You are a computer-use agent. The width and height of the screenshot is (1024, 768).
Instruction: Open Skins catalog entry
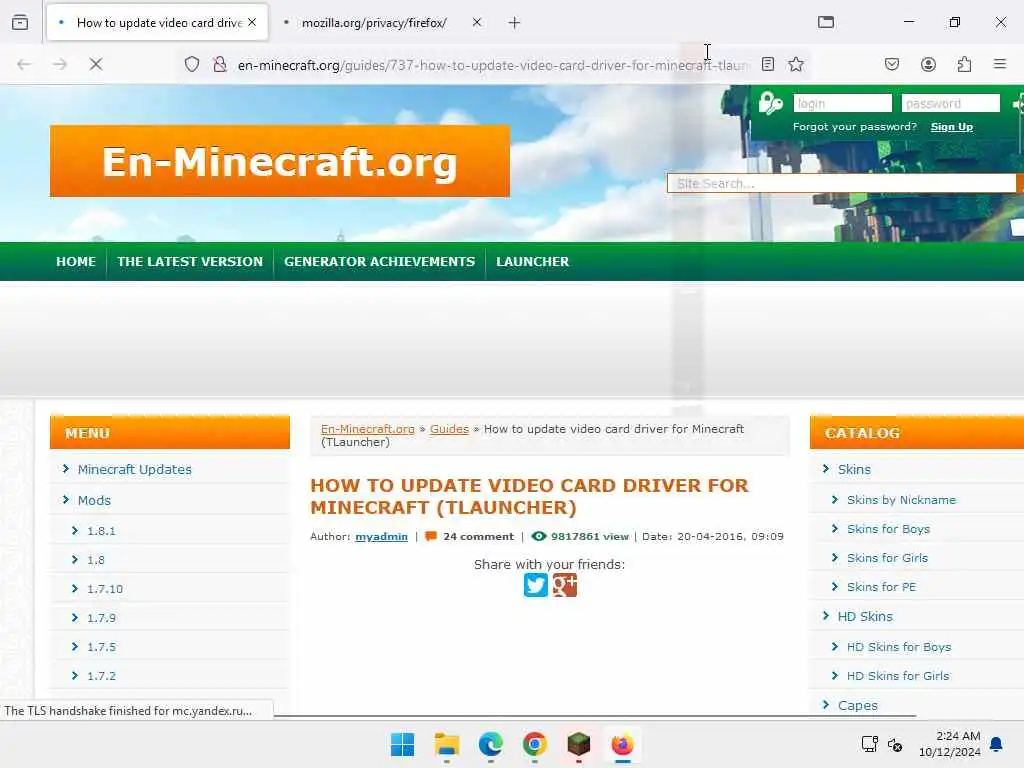click(x=854, y=470)
